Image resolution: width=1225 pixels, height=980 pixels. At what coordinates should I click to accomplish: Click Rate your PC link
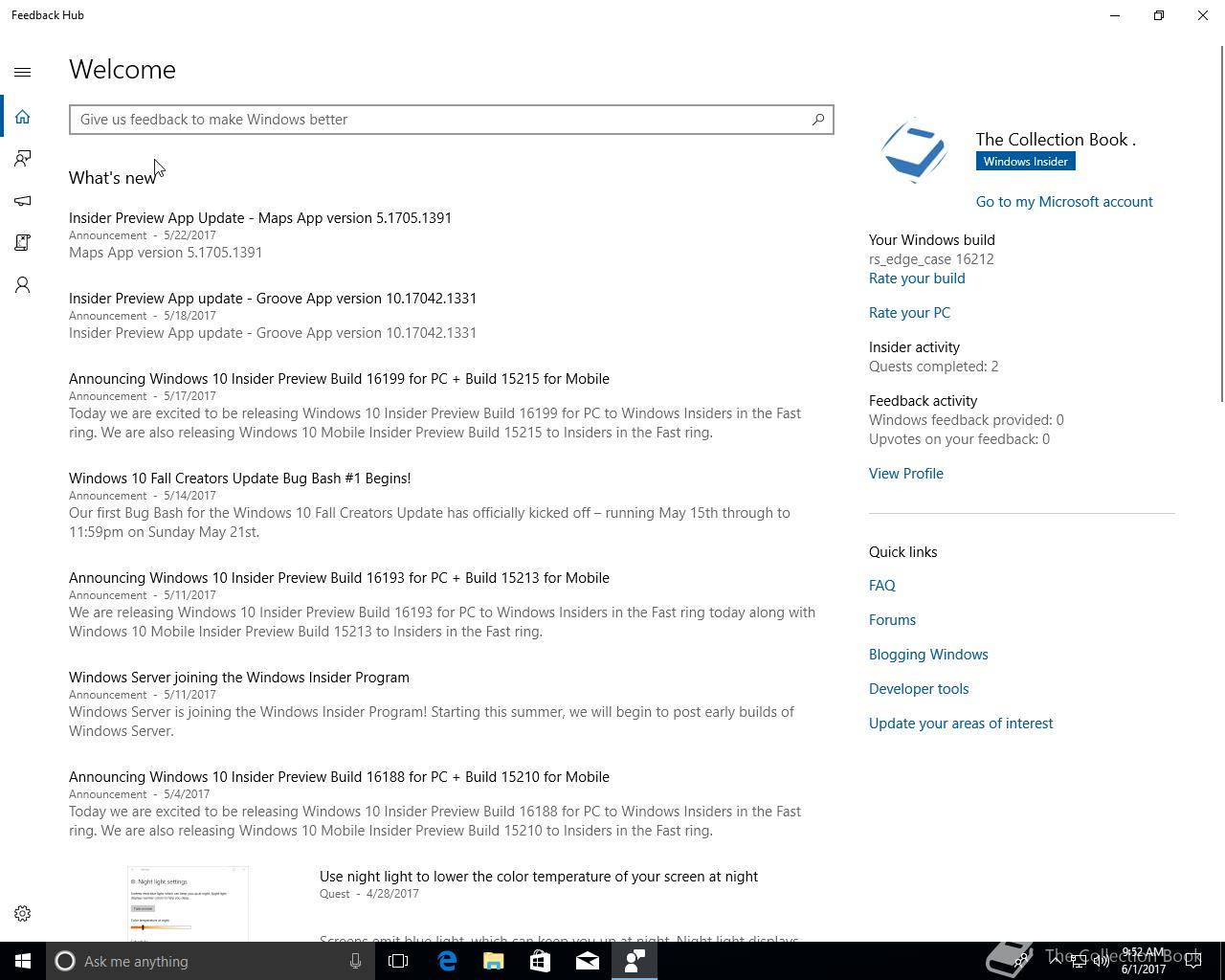click(x=909, y=313)
